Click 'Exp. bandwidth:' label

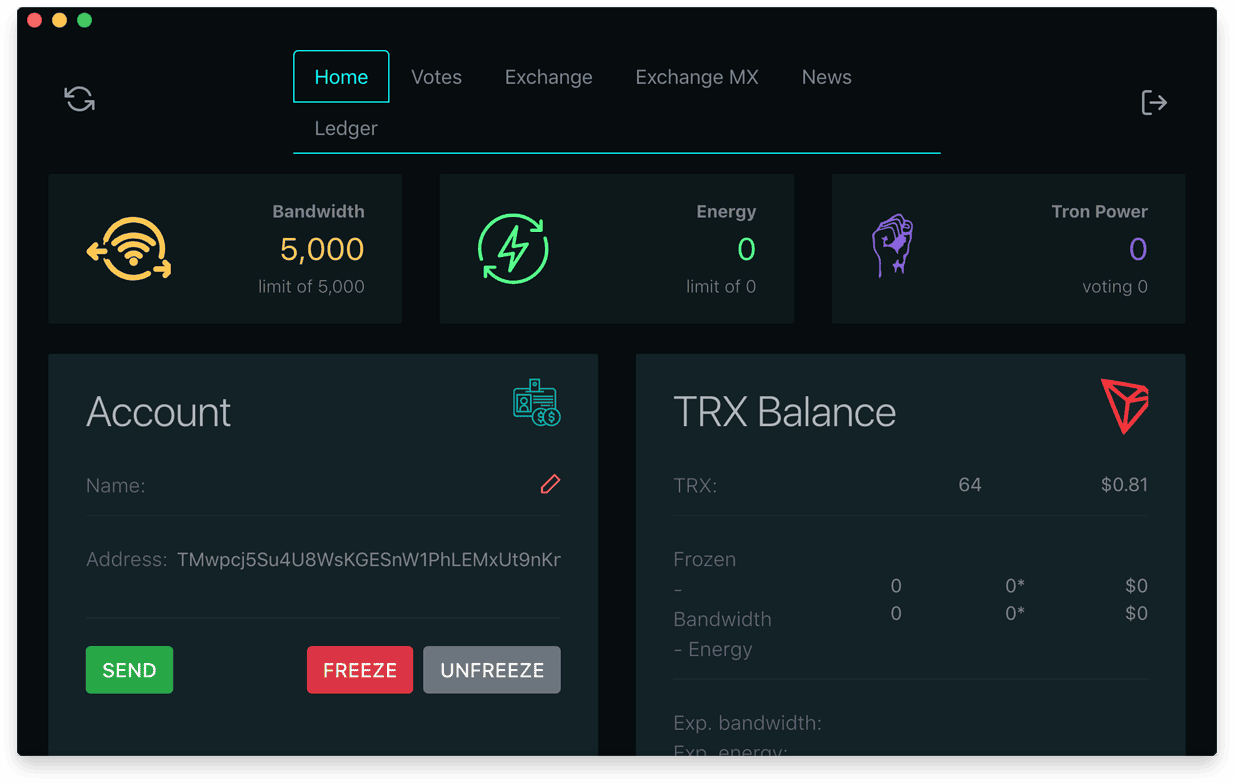[x=748, y=722]
